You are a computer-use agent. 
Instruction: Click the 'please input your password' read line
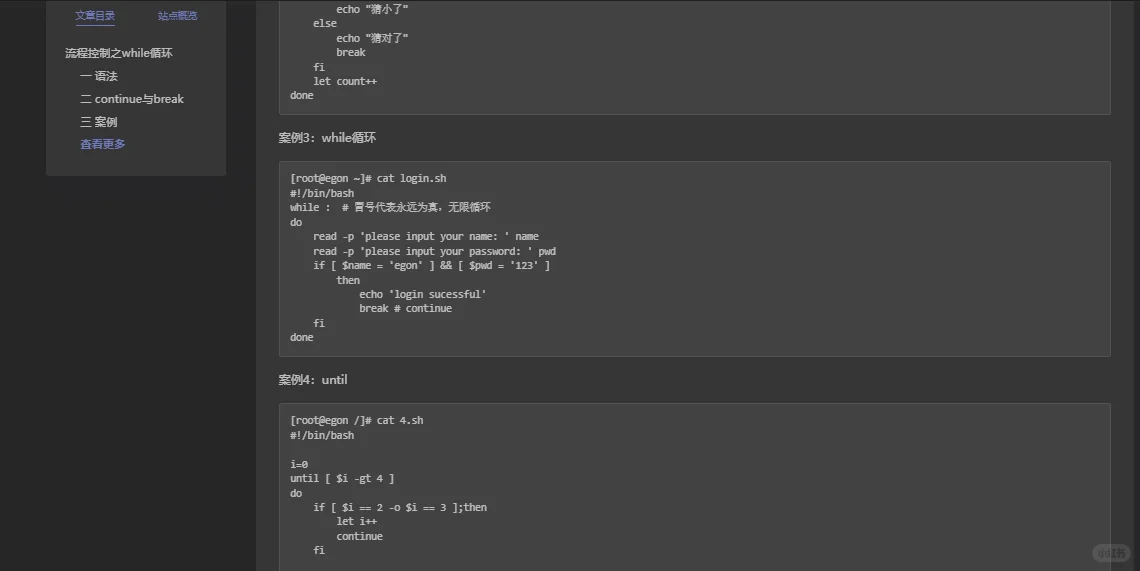click(435, 251)
